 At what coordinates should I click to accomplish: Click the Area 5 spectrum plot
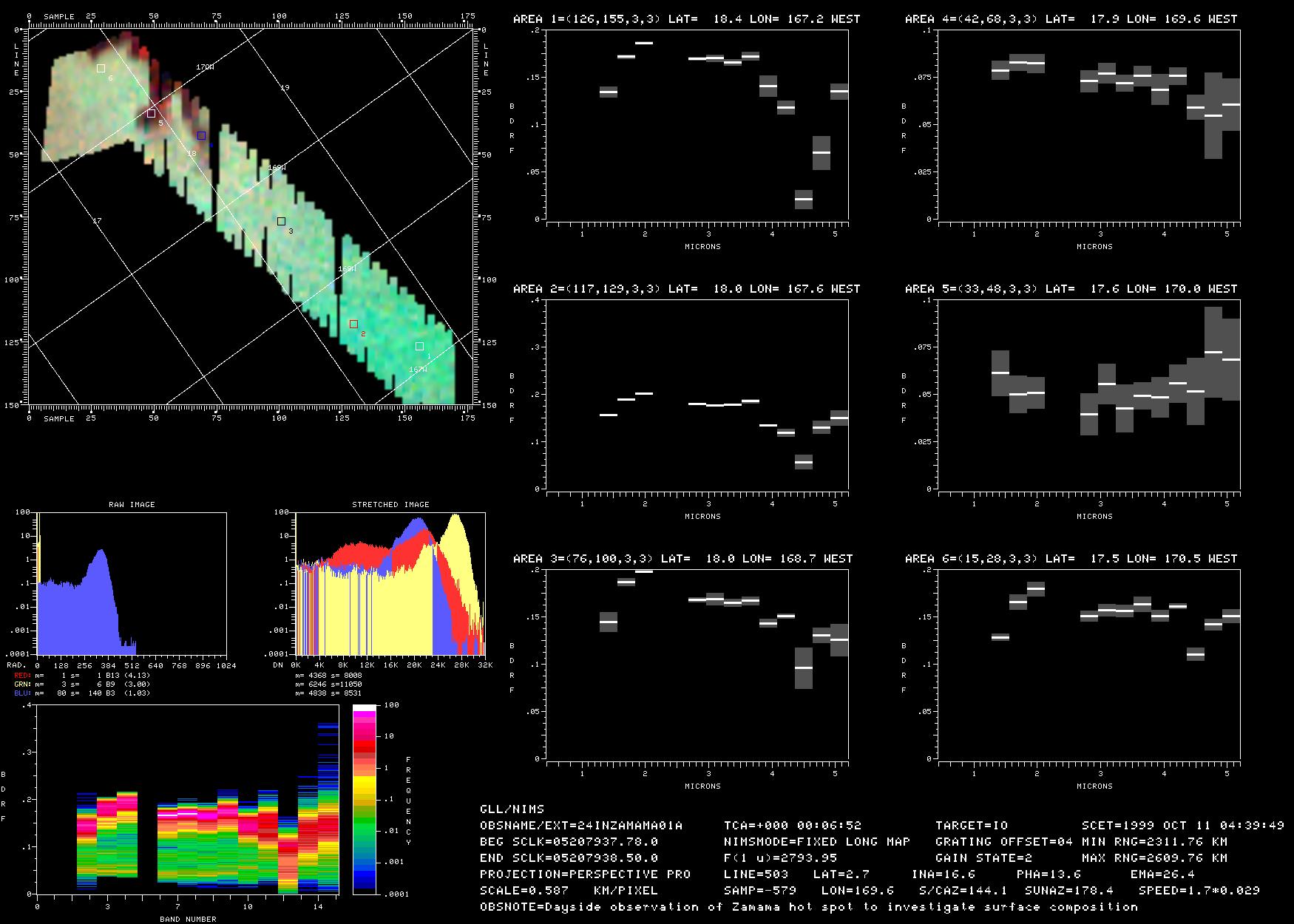[1089, 395]
